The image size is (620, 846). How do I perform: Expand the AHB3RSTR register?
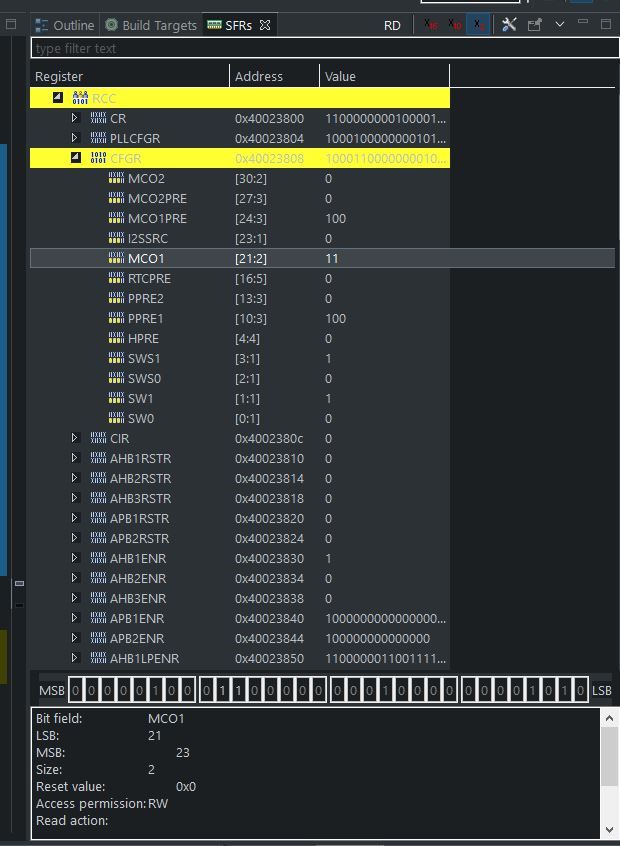click(75, 497)
